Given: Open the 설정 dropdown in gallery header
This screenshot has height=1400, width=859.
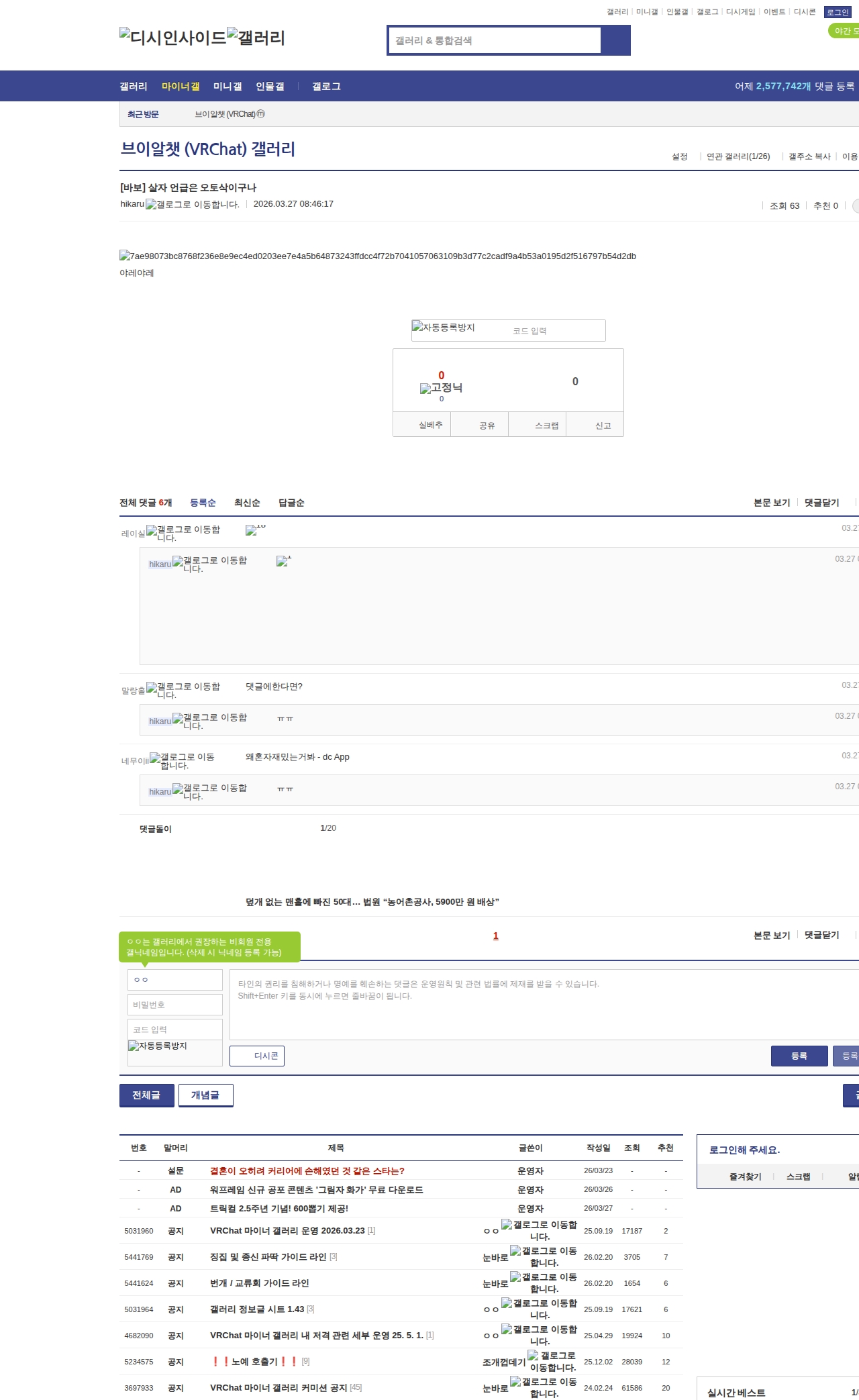Looking at the screenshot, I should pos(680,156).
